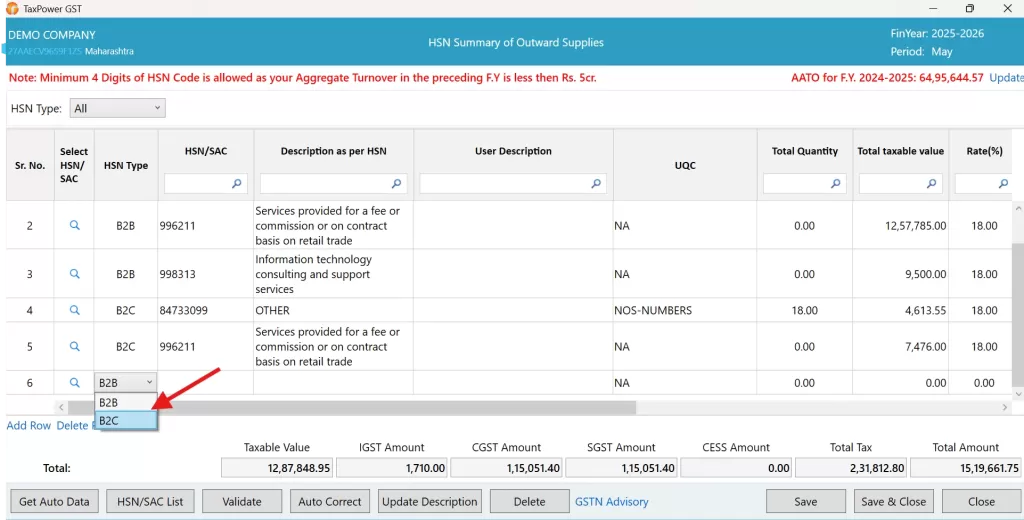Click the select HSN/SAC icon in row 3

[74, 274]
